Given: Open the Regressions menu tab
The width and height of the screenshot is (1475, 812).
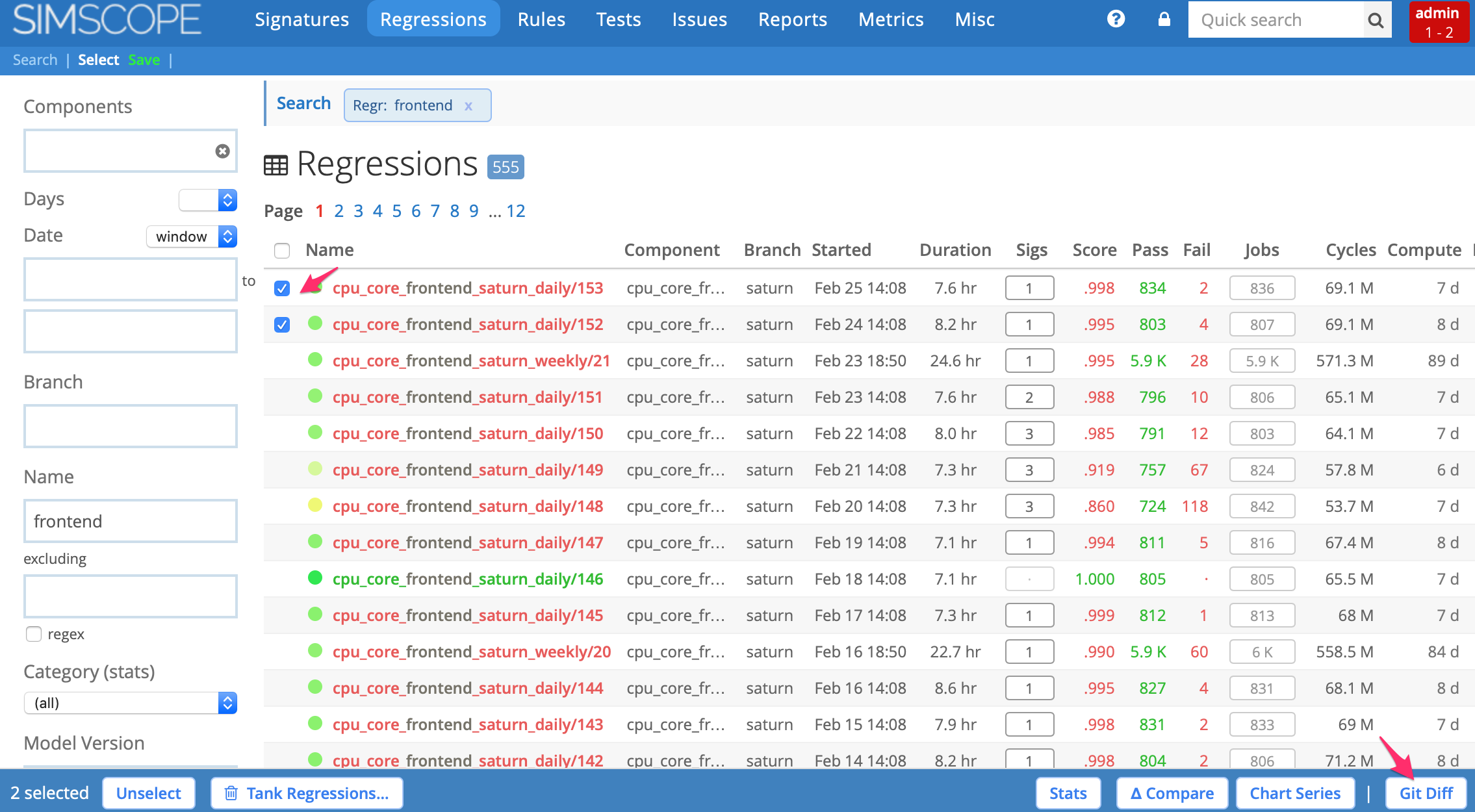Looking at the screenshot, I should tap(432, 19).
